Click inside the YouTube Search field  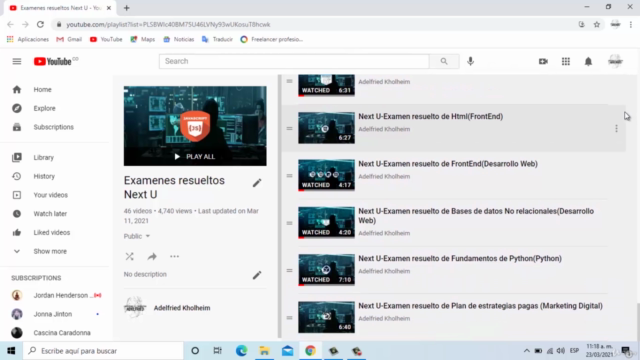click(x=294, y=61)
